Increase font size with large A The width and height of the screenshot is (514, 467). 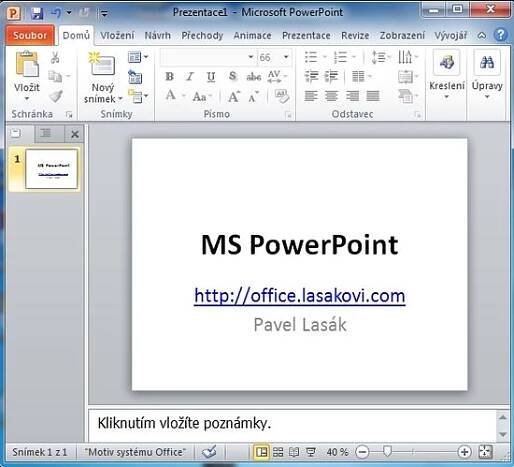[x=233, y=97]
